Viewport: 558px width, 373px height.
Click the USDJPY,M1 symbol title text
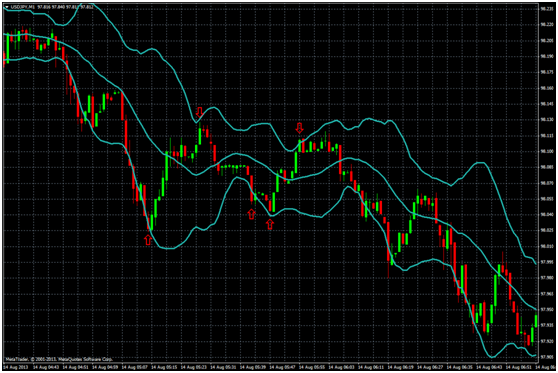point(22,7)
